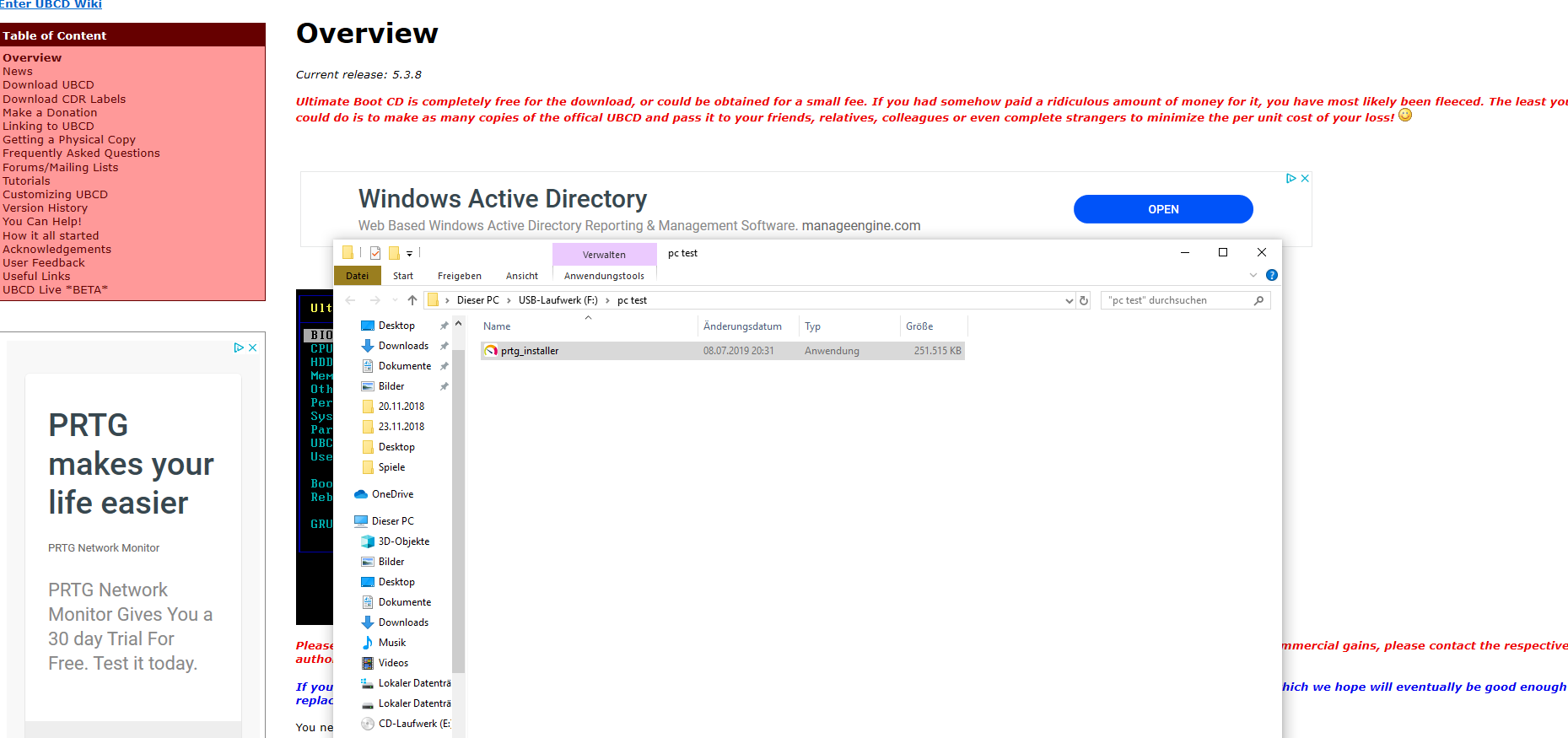Click the PRTG Network Monitor ad text
The width and height of the screenshot is (1568, 738).
tap(104, 548)
